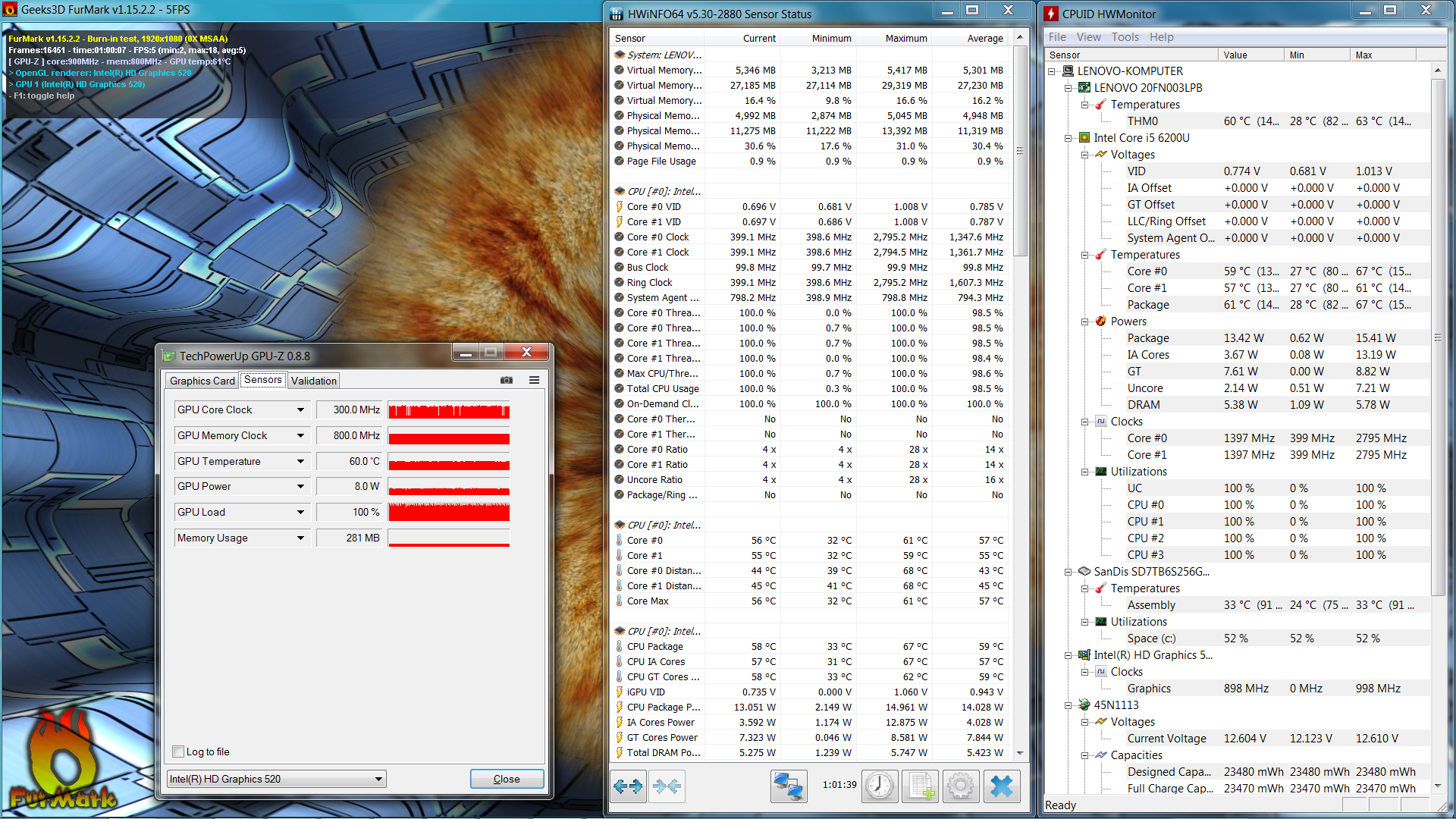
Task: Open HWMonitor Tools menu
Action: pyautogui.click(x=1125, y=37)
